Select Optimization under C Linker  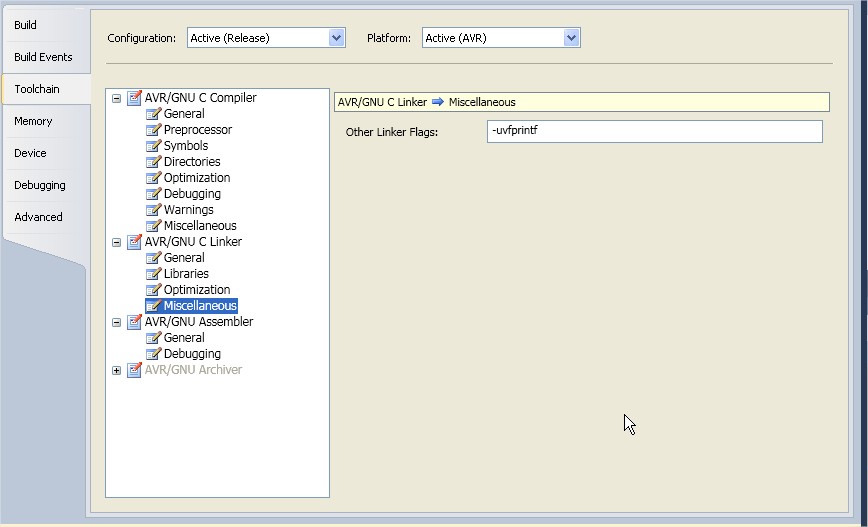click(197, 291)
